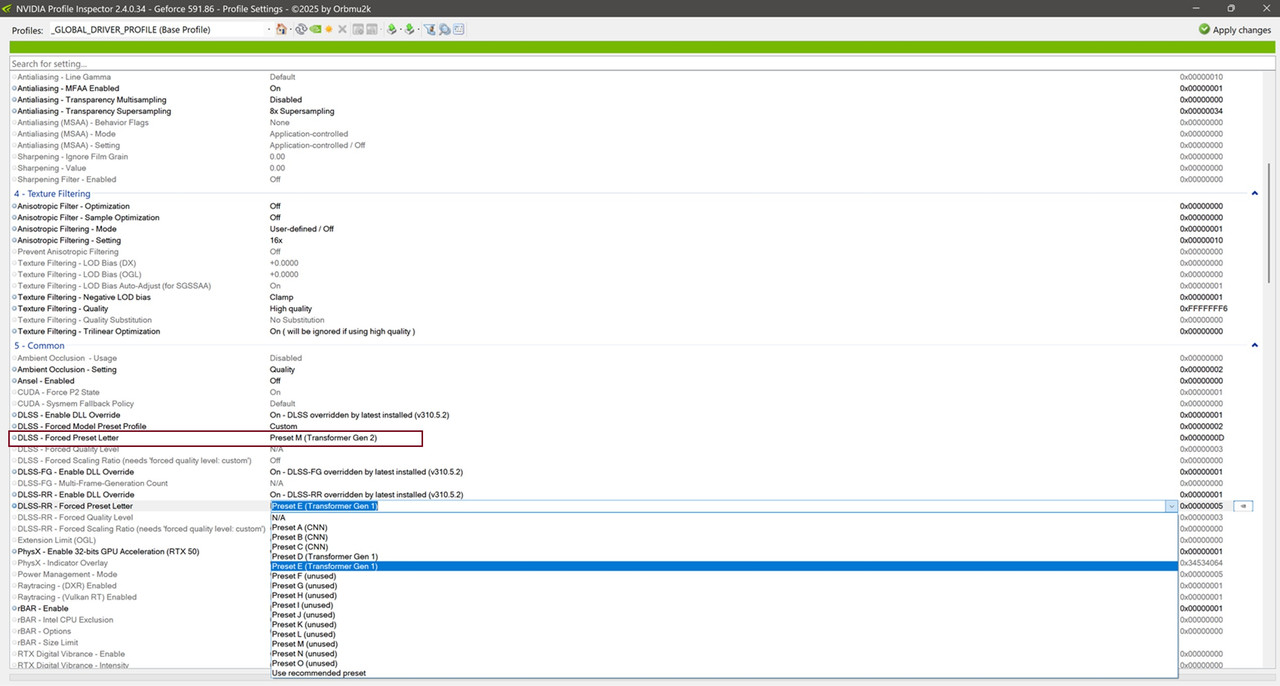Click the Apply changes checkmark icon
Screen dimensions: 1280x686
(x=1204, y=29)
